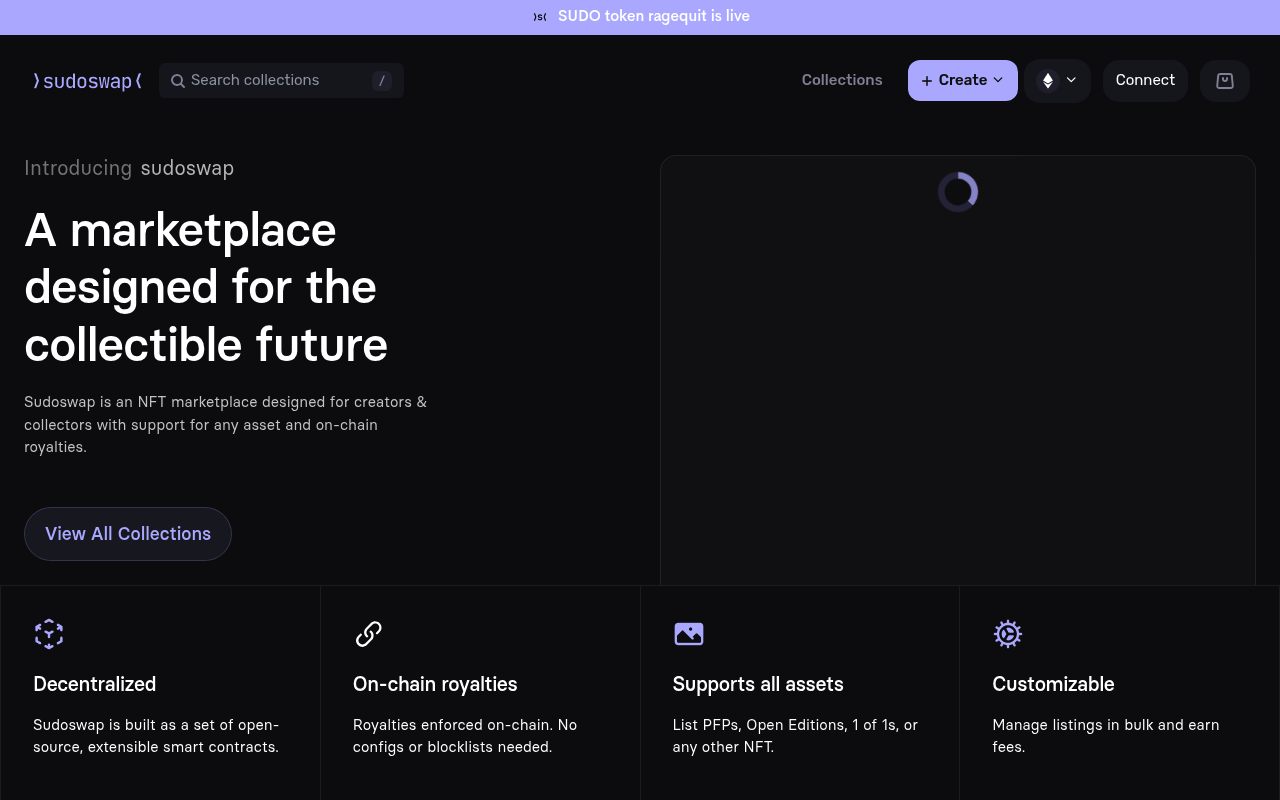The height and width of the screenshot is (800, 1280).
Task: Click the Decentralized heading
Action: [95, 684]
